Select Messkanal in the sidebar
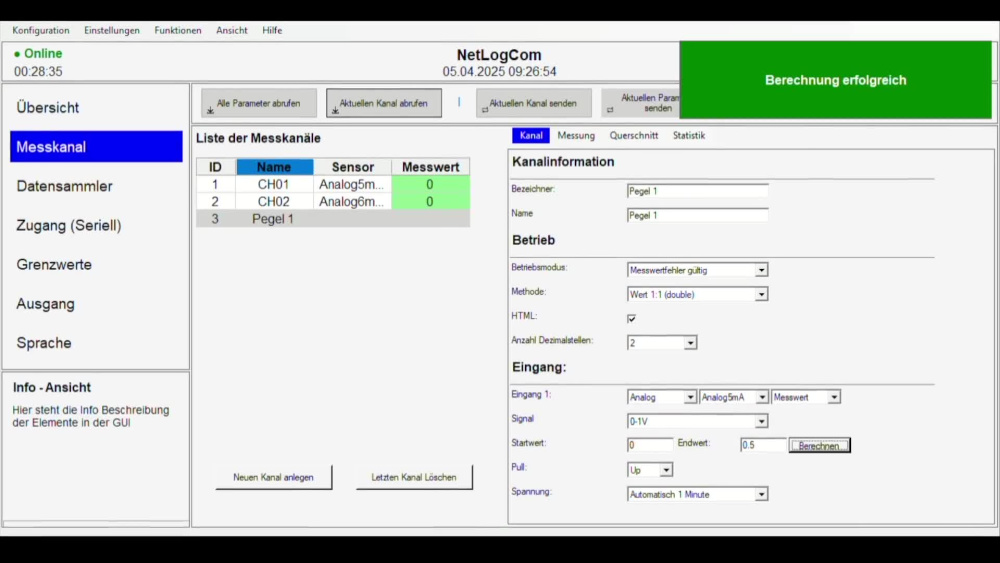Image resolution: width=1000 pixels, height=563 pixels. point(96,147)
